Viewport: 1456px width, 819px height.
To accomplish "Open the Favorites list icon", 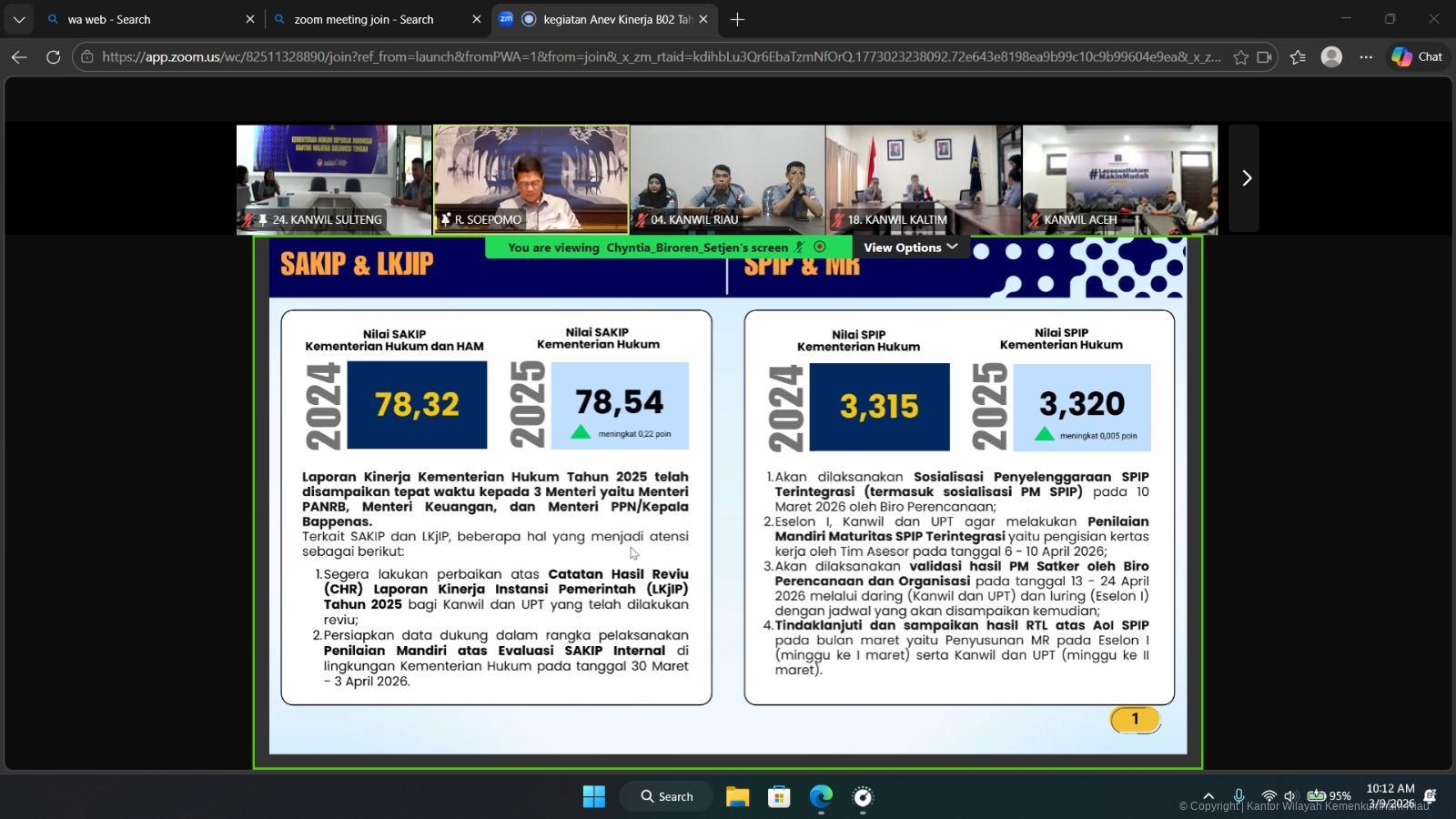I will pos(1298,56).
